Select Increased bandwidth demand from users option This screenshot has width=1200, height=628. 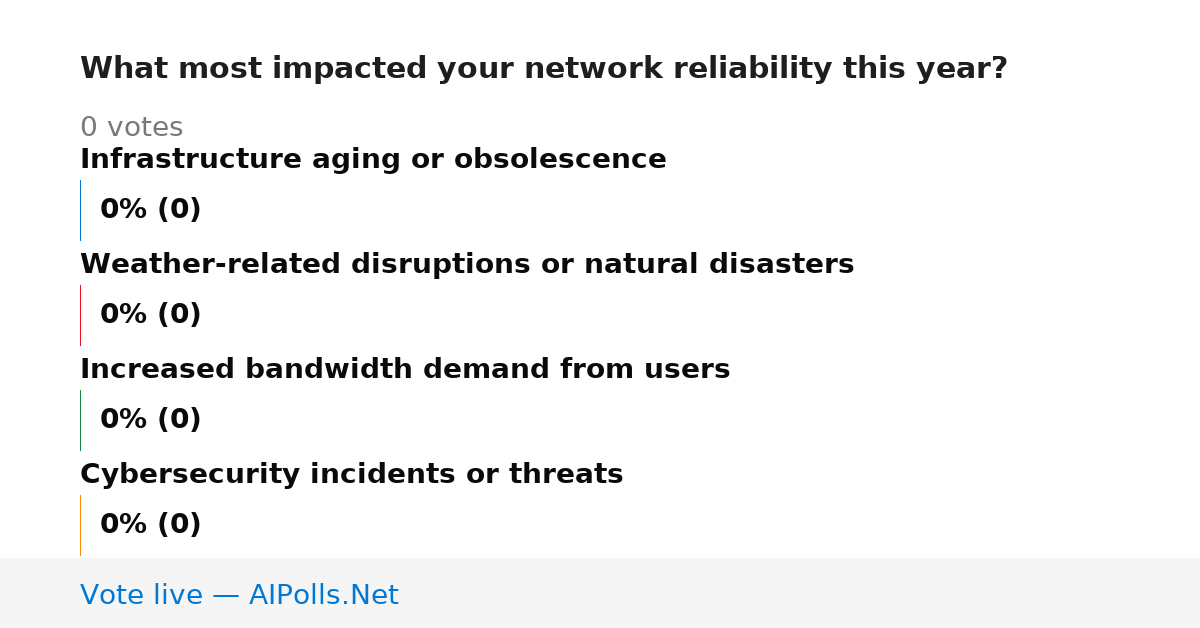click(405, 370)
